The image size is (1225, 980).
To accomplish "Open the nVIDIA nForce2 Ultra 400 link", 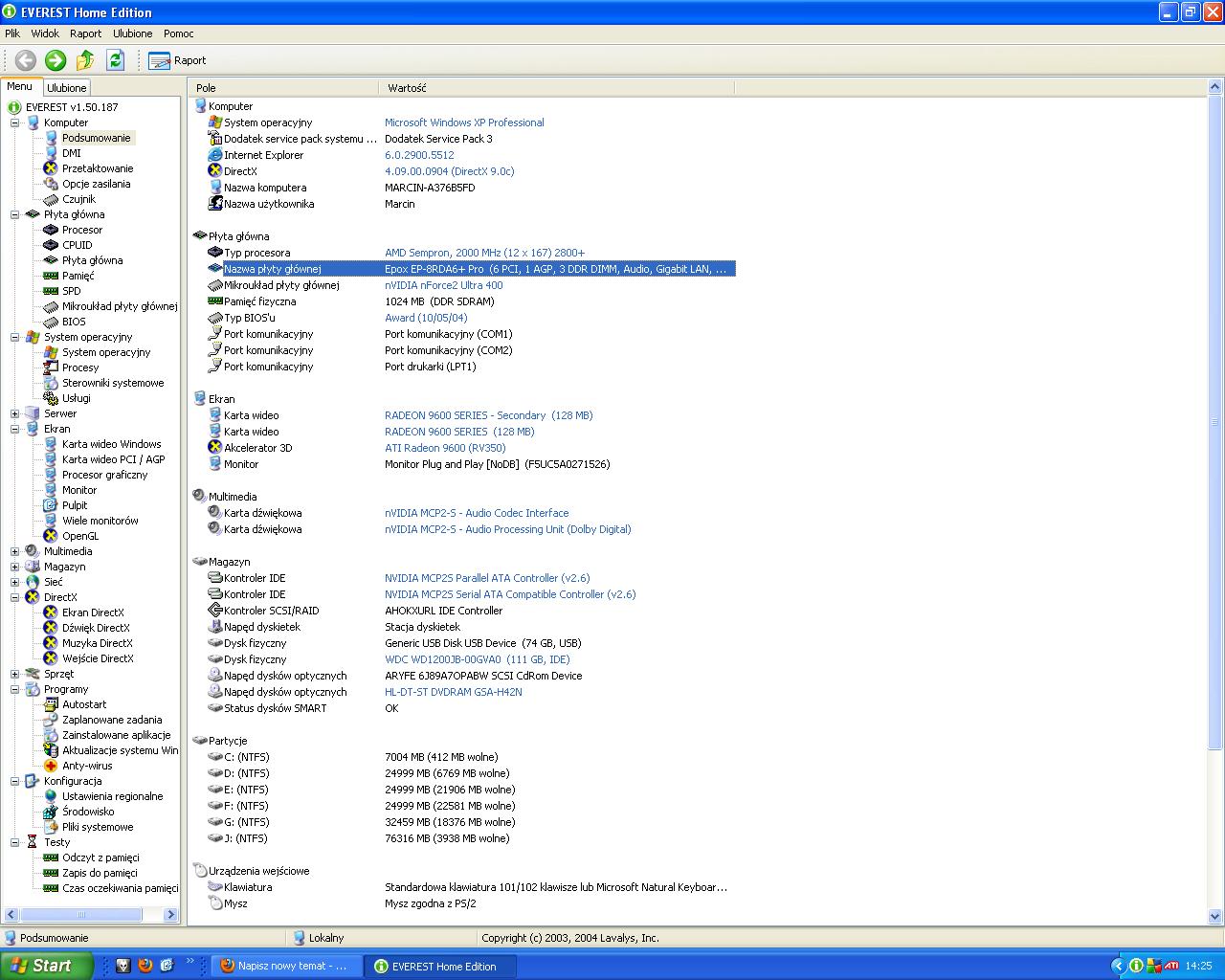I will [443, 285].
